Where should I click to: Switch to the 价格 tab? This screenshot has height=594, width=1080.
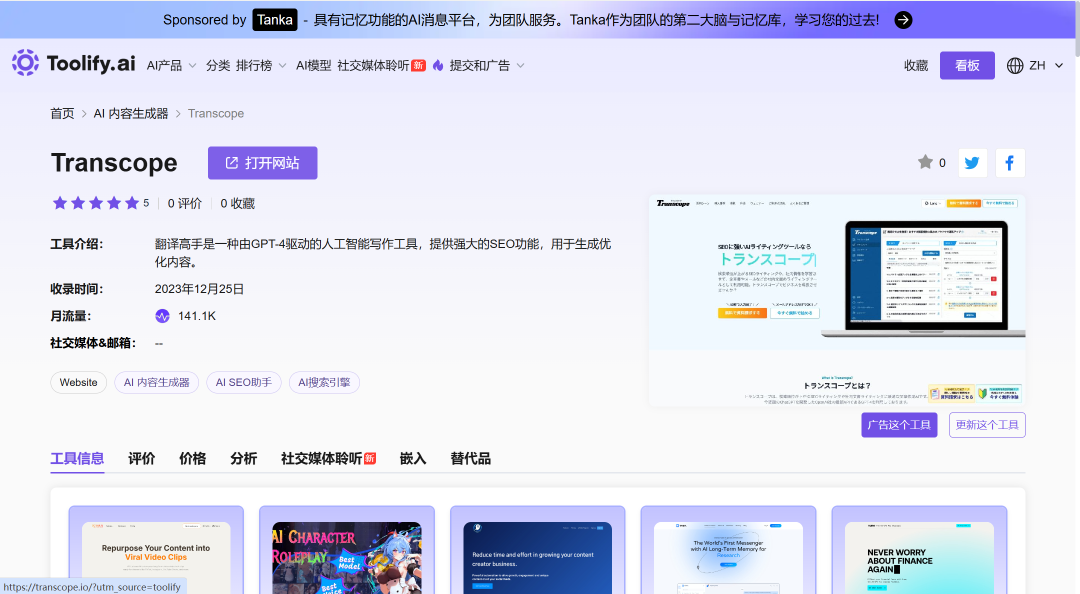coord(193,459)
